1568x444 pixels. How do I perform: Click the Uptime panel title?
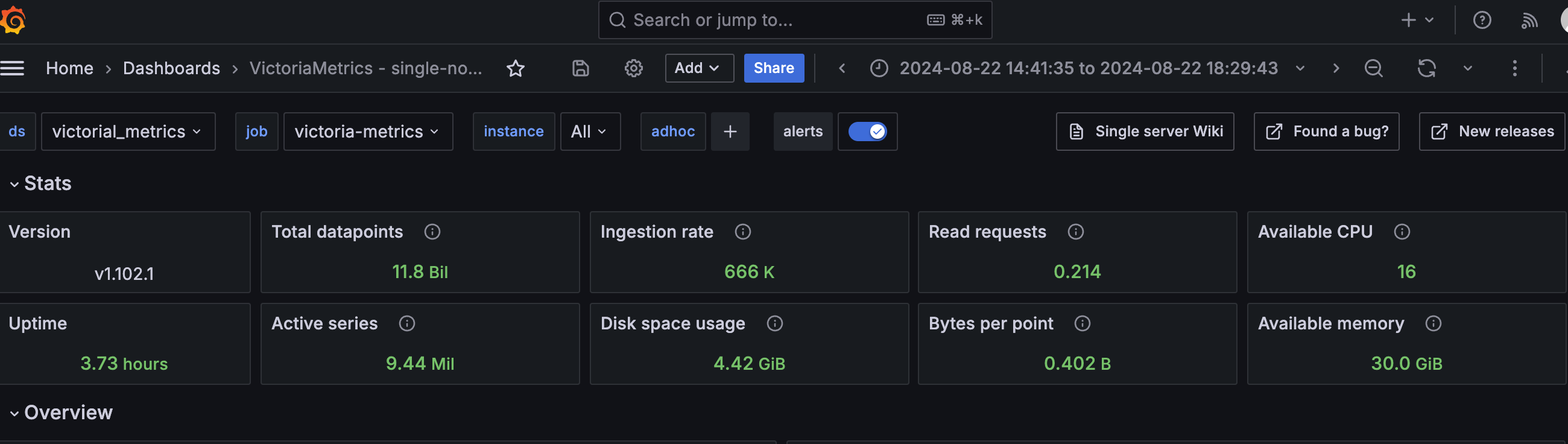tap(38, 323)
